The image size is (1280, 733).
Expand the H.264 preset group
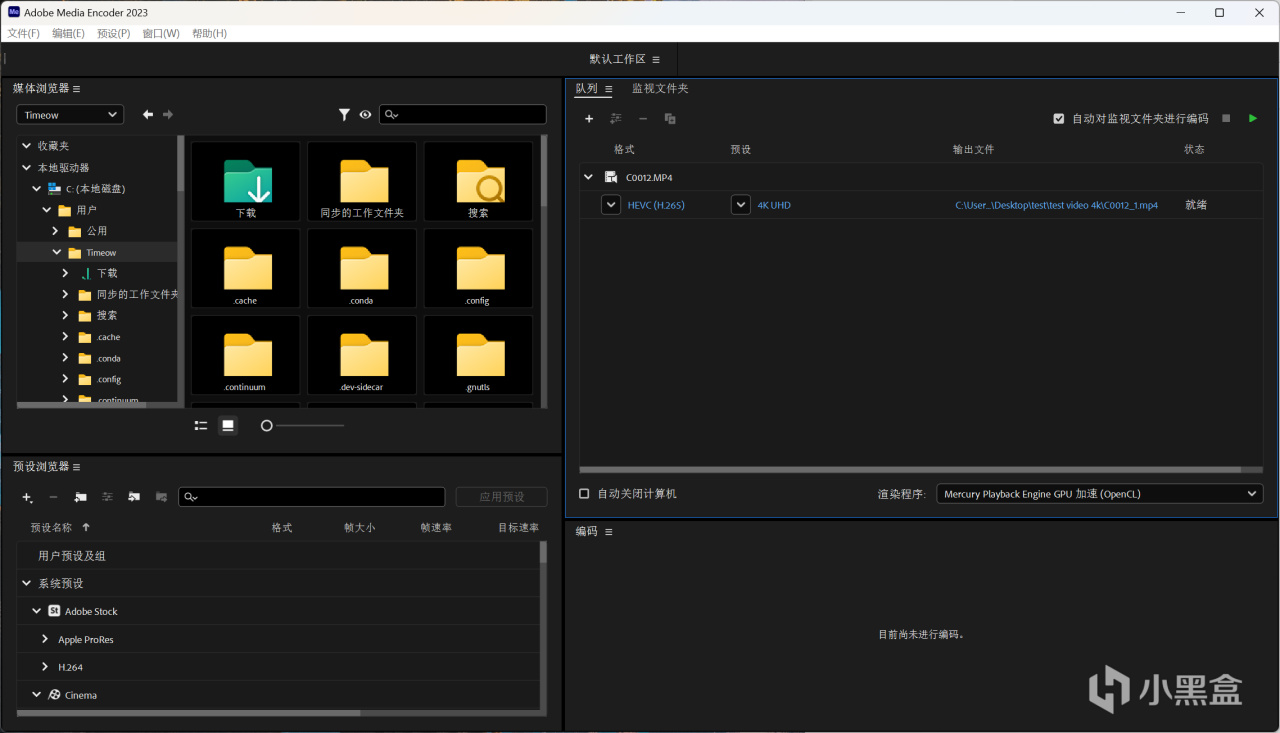(x=45, y=667)
